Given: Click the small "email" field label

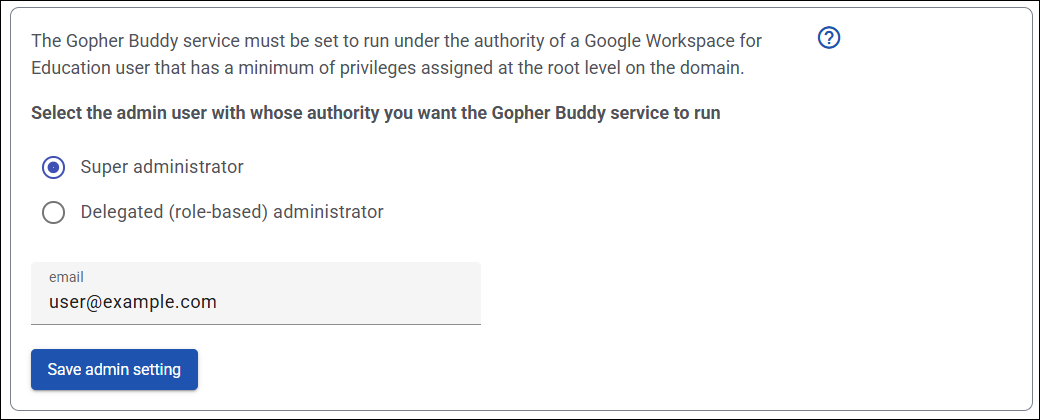Looking at the screenshot, I should (x=66, y=277).
